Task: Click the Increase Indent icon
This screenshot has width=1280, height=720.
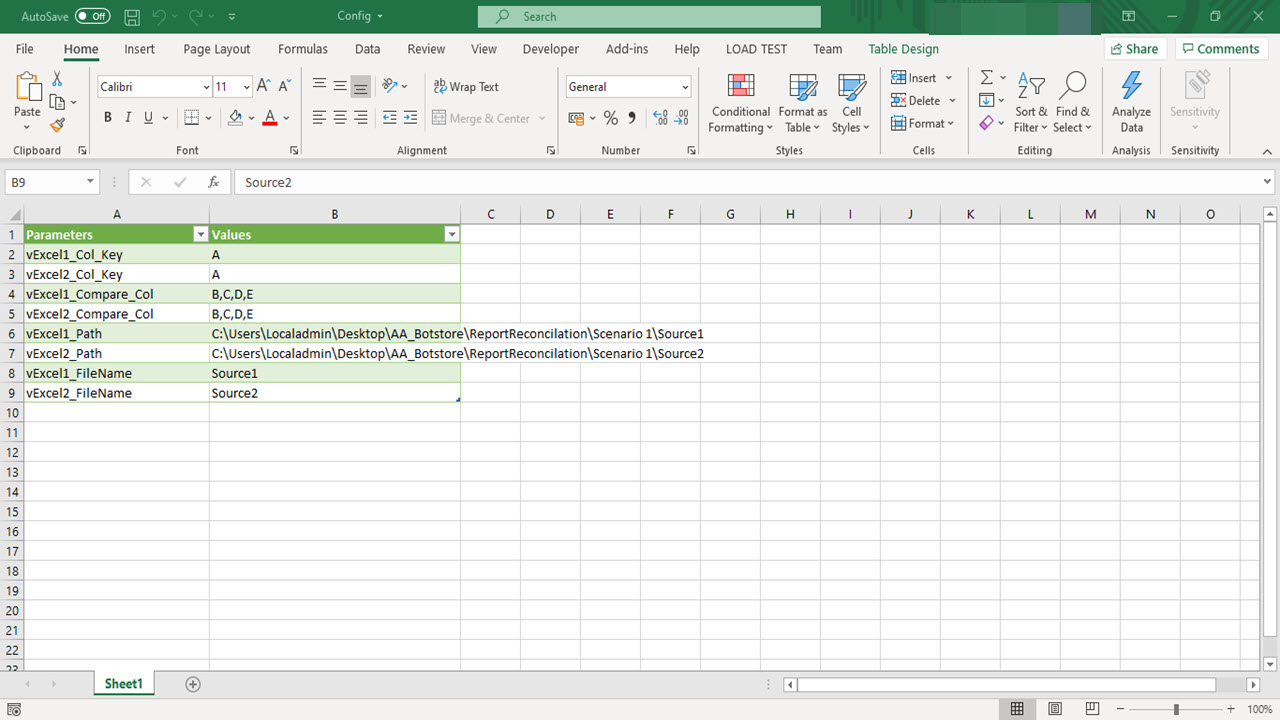Action: click(411, 118)
